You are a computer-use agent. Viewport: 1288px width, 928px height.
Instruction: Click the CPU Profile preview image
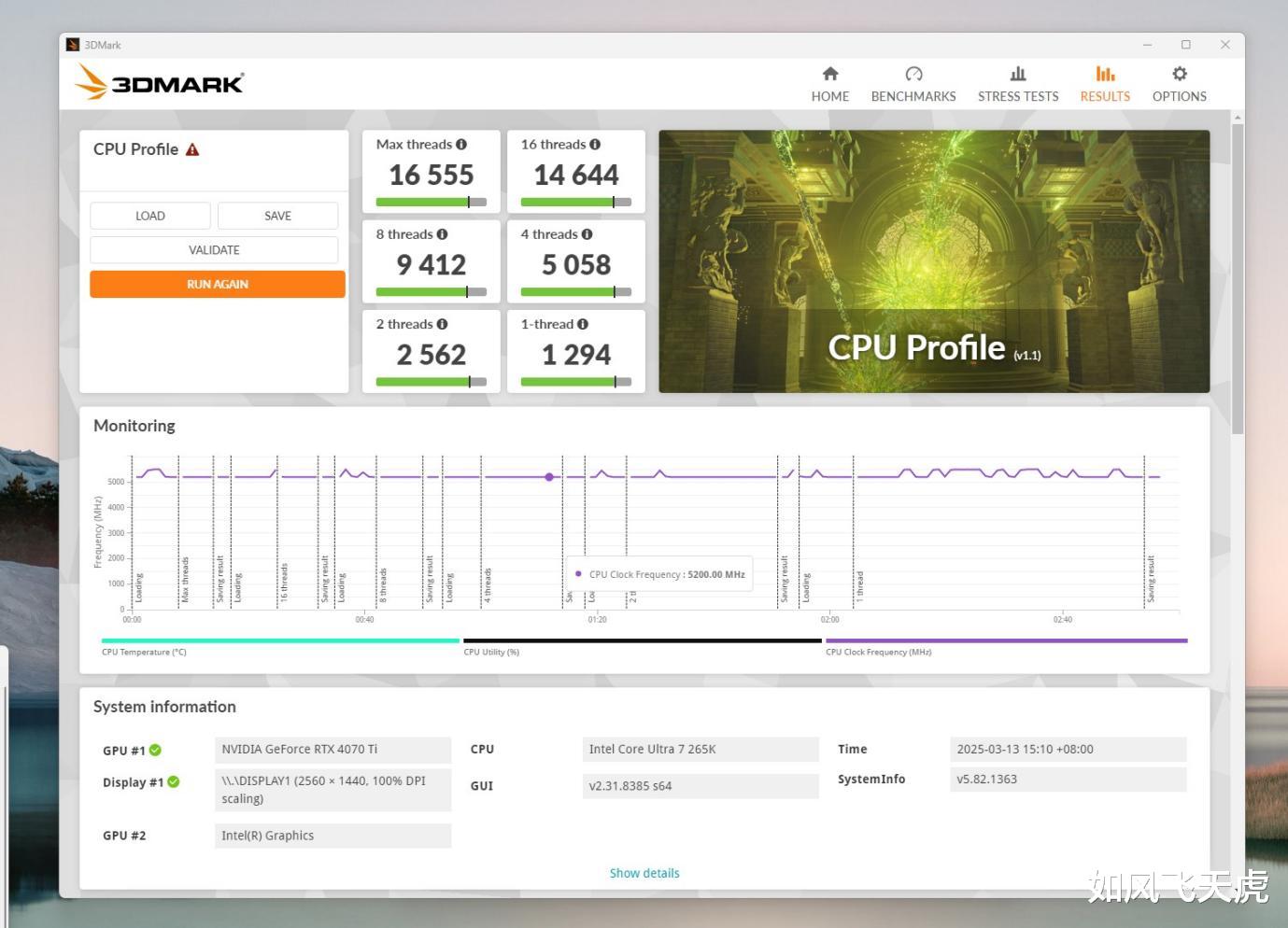934,261
